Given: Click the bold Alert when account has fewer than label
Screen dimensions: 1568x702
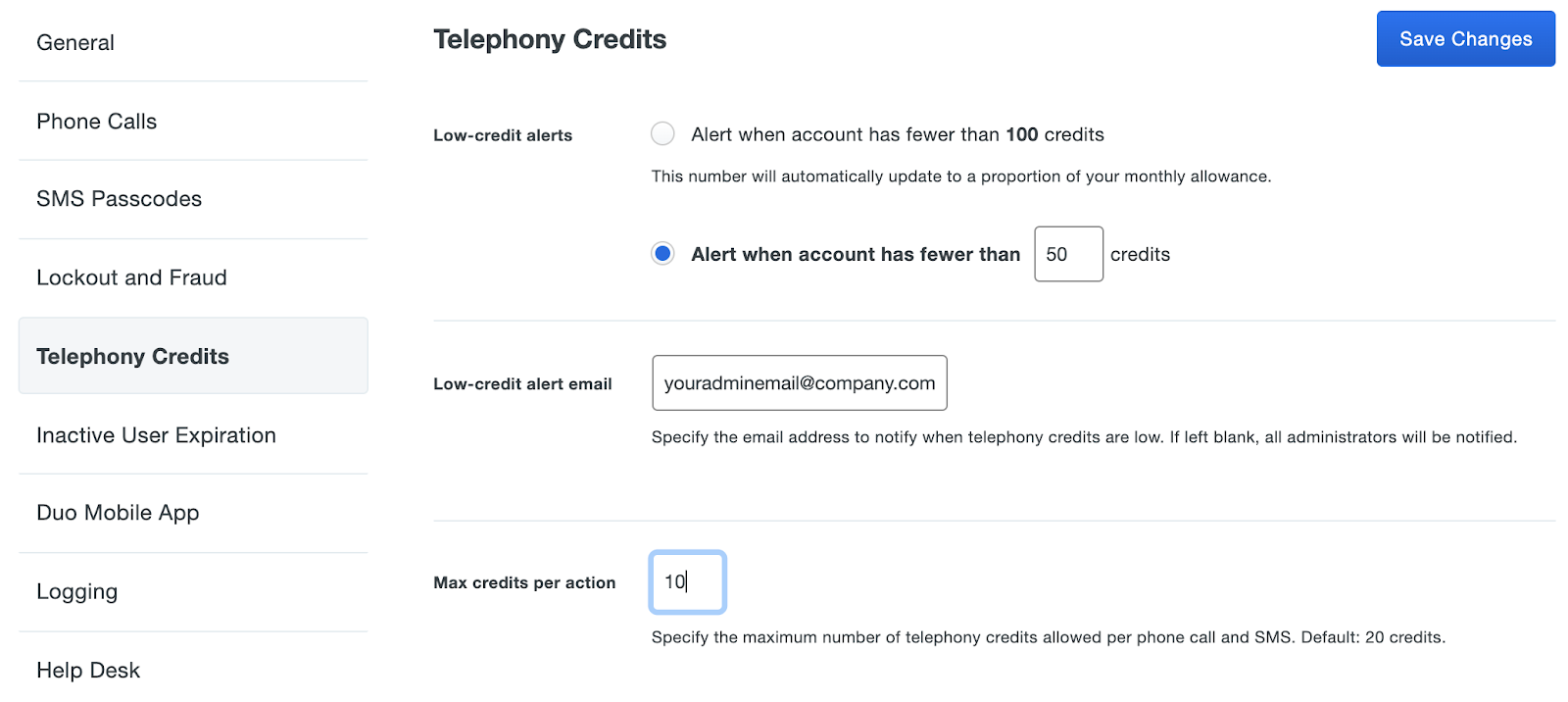Looking at the screenshot, I should (x=856, y=254).
